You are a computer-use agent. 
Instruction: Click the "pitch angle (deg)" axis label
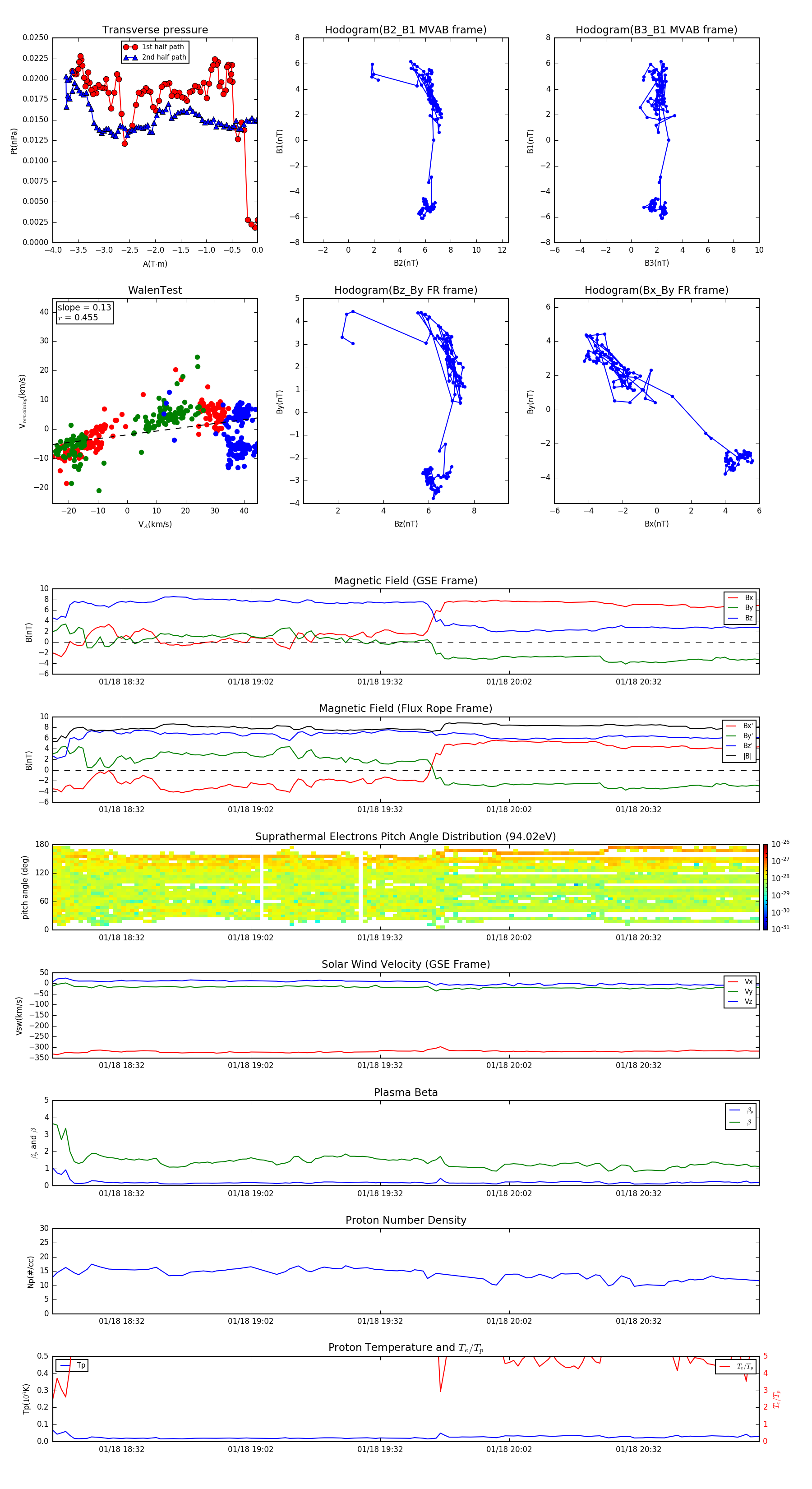click(x=25, y=887)
